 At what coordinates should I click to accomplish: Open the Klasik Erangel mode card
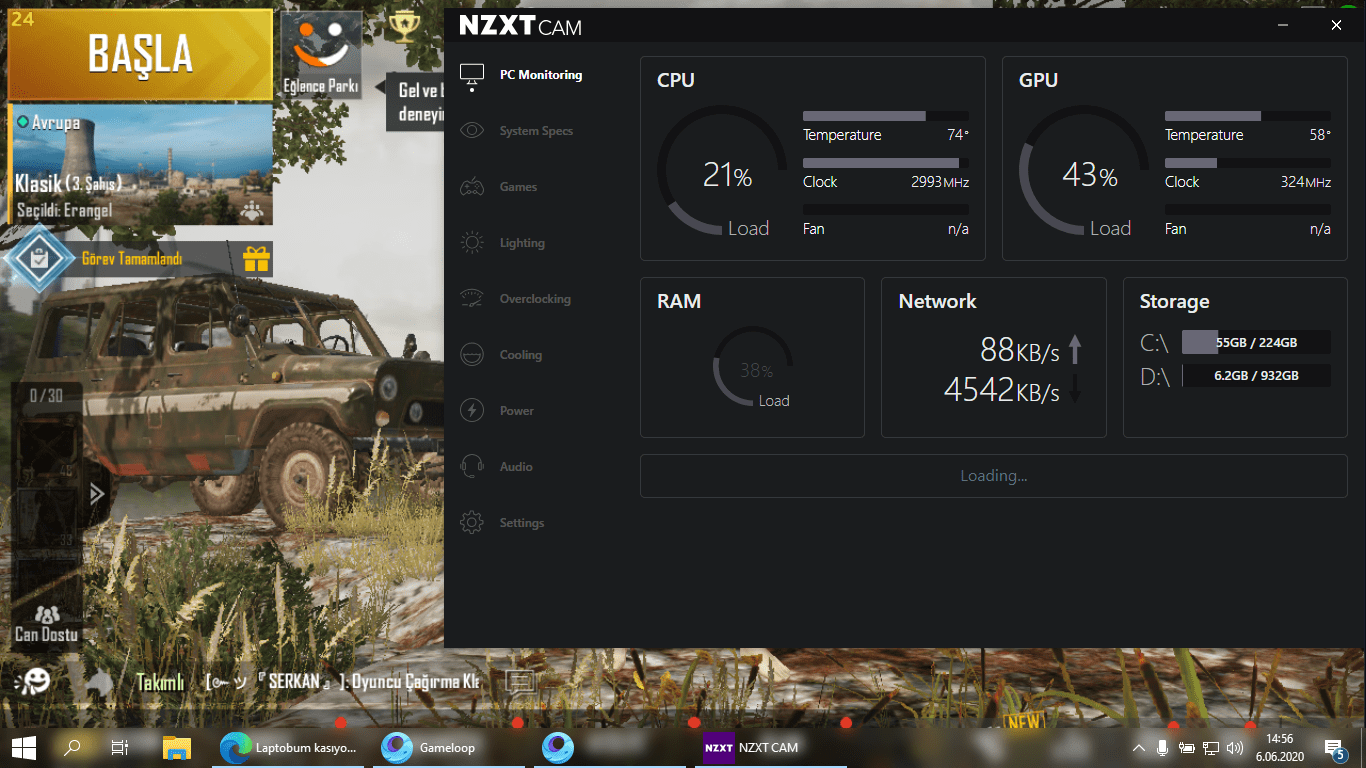pos(141,165)
